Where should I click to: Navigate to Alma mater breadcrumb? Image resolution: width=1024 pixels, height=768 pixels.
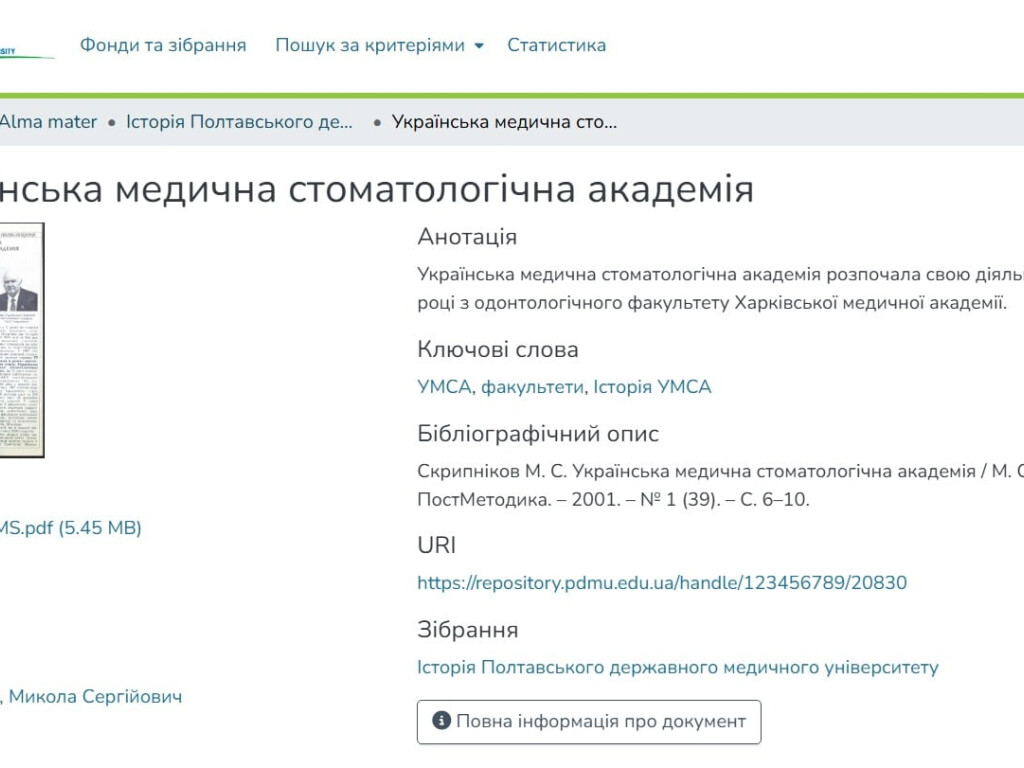(x=48, y=122)
